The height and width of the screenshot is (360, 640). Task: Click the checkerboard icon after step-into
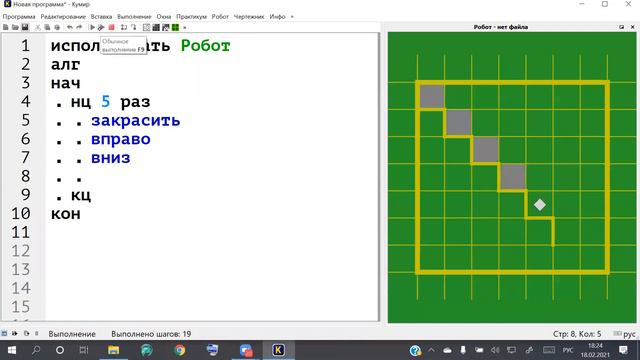[146, 27]
